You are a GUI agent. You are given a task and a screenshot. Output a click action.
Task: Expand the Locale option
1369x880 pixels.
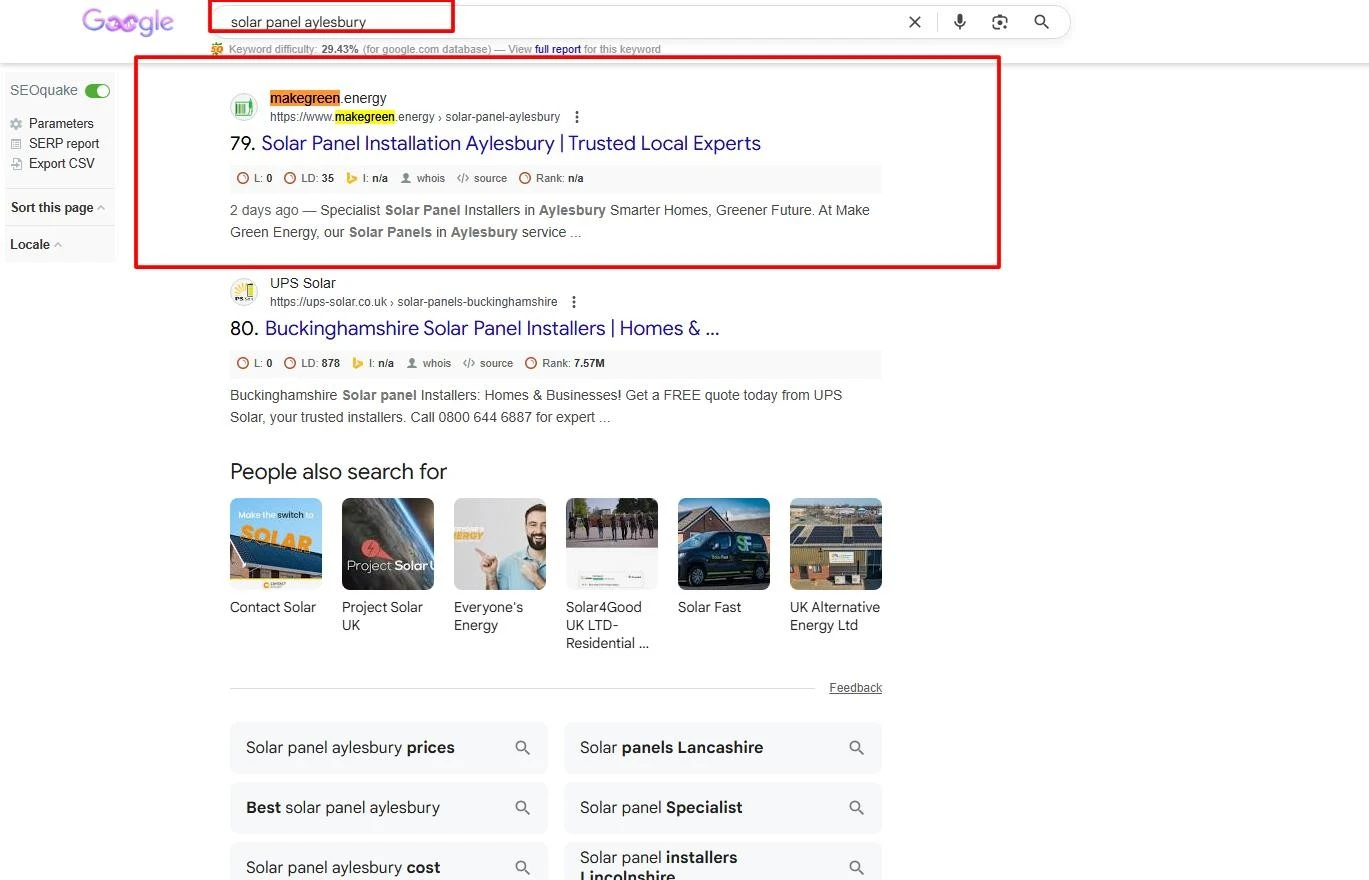(x=36, y=245)
